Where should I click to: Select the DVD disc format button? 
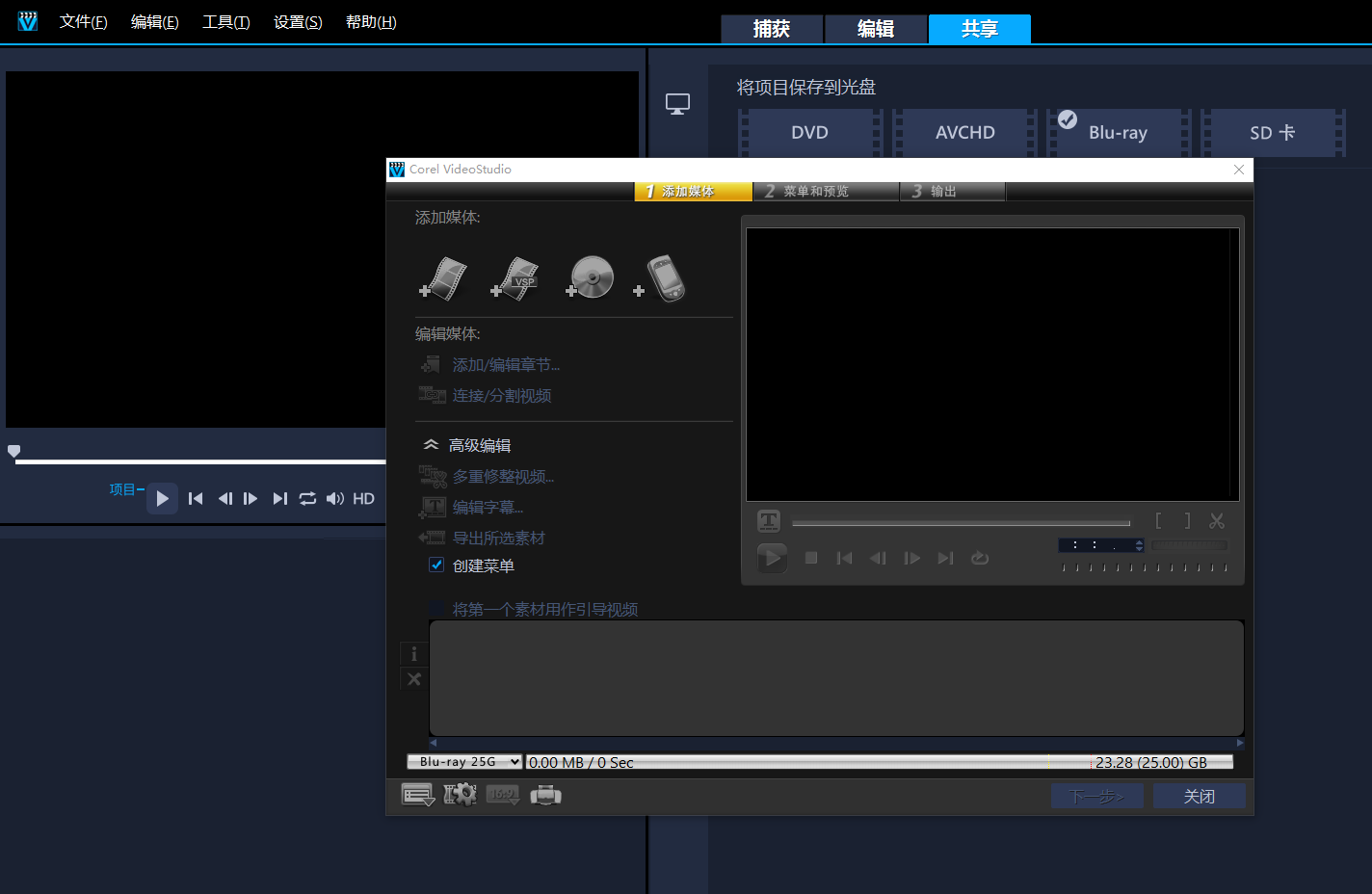pos(809,133)
